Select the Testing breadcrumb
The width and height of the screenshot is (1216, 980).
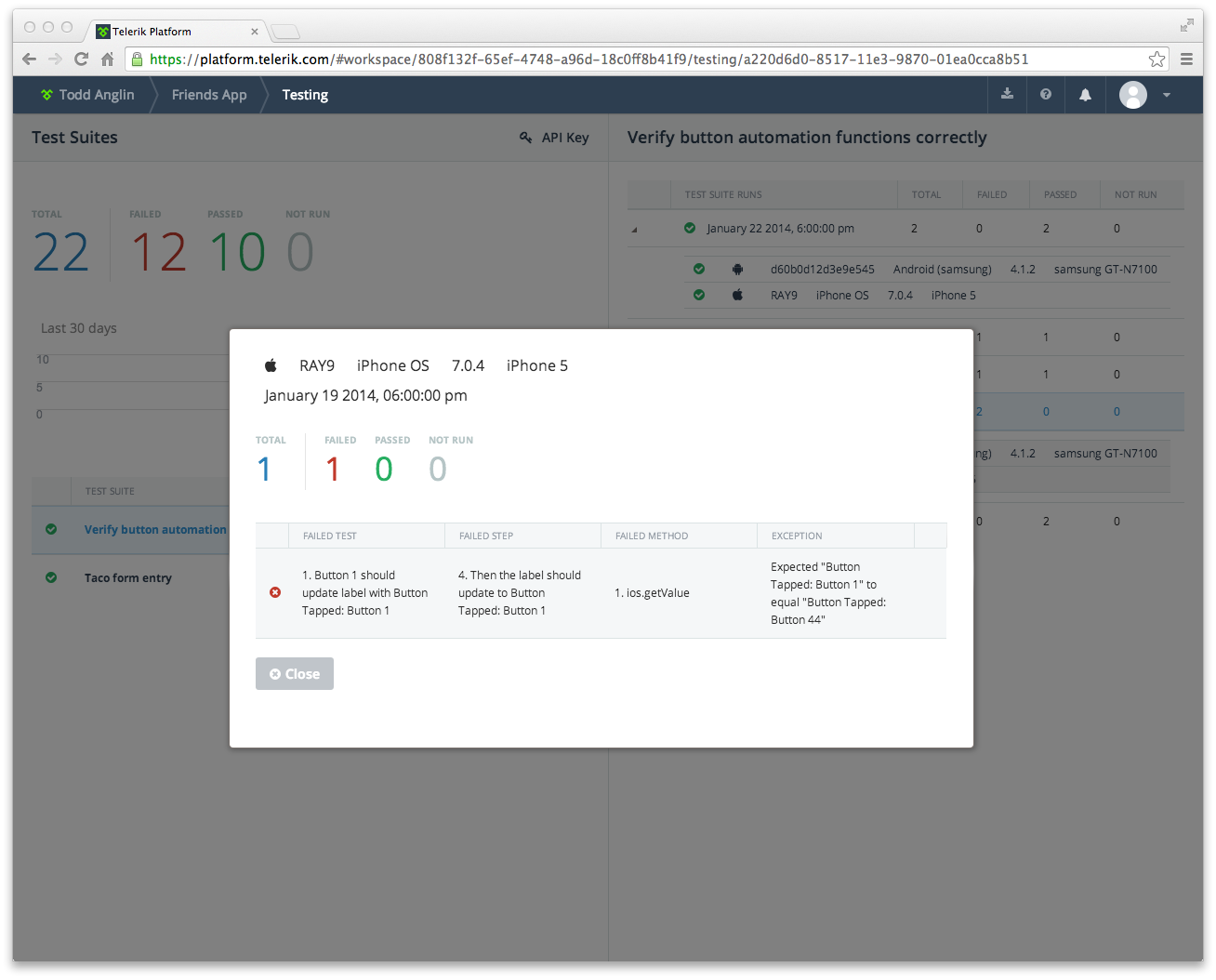coord(305,95)
